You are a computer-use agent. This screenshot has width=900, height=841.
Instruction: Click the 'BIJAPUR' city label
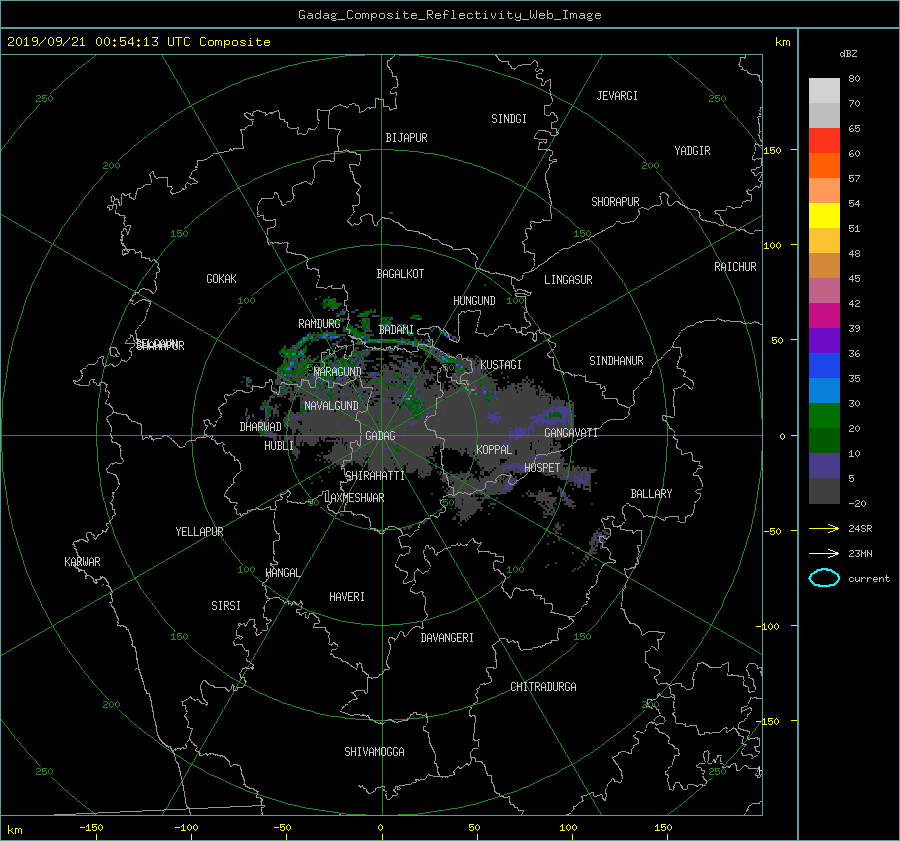tap(406, 138)
